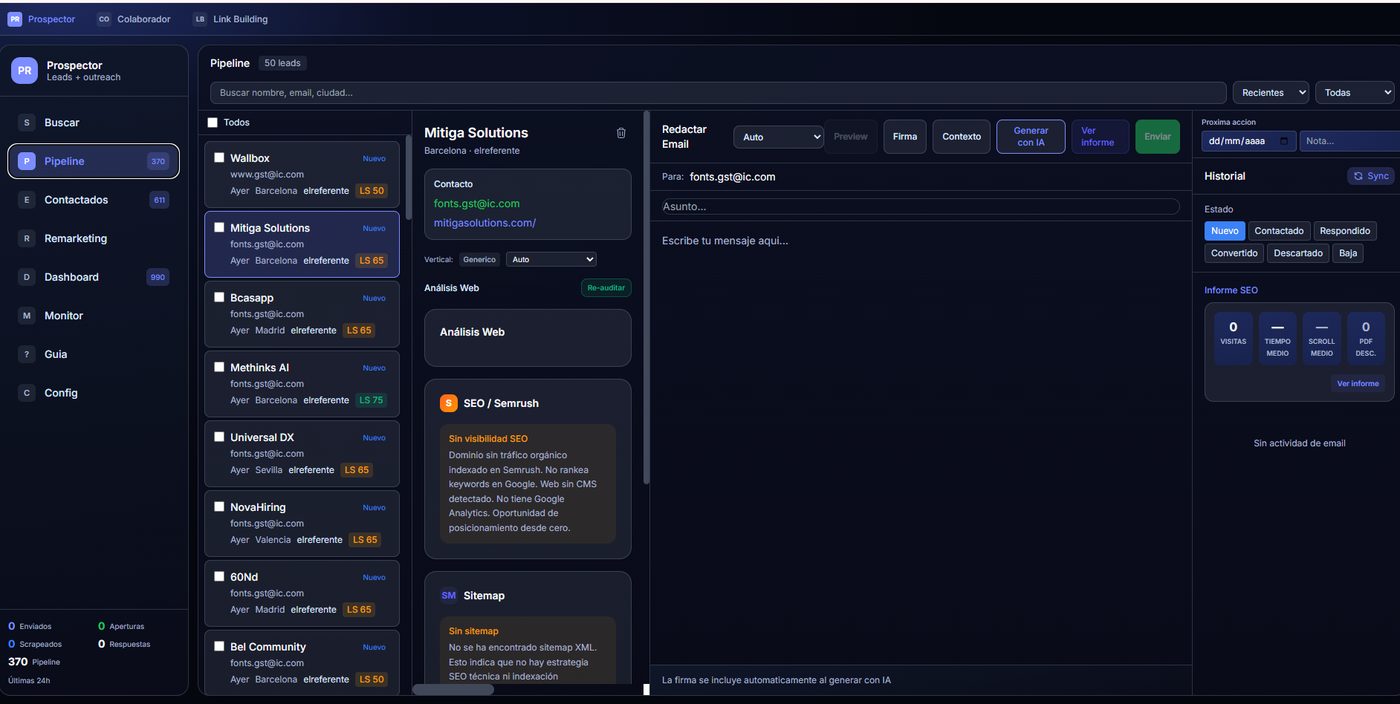Click the M icon beside Monitor
This screenshot has width=1400, height=704.
click(27, 316)
